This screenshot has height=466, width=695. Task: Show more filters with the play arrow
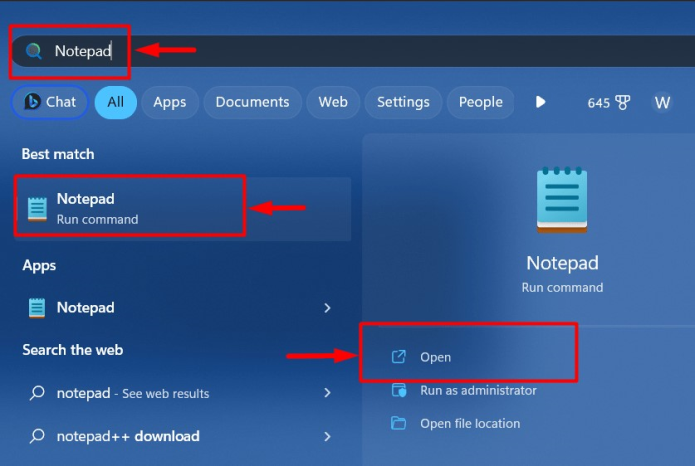(x=540, y=102)
